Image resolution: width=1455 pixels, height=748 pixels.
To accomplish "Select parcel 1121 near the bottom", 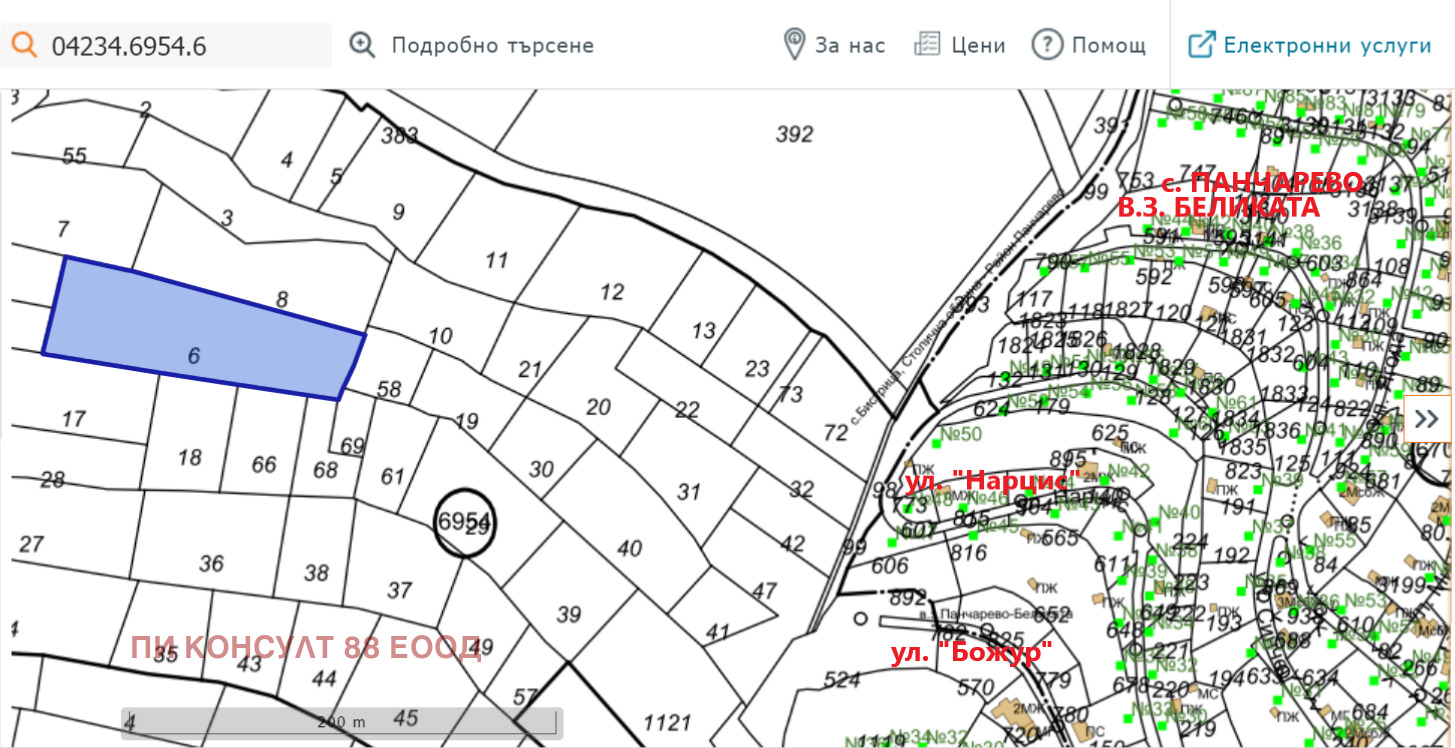I will pos(667,722).
